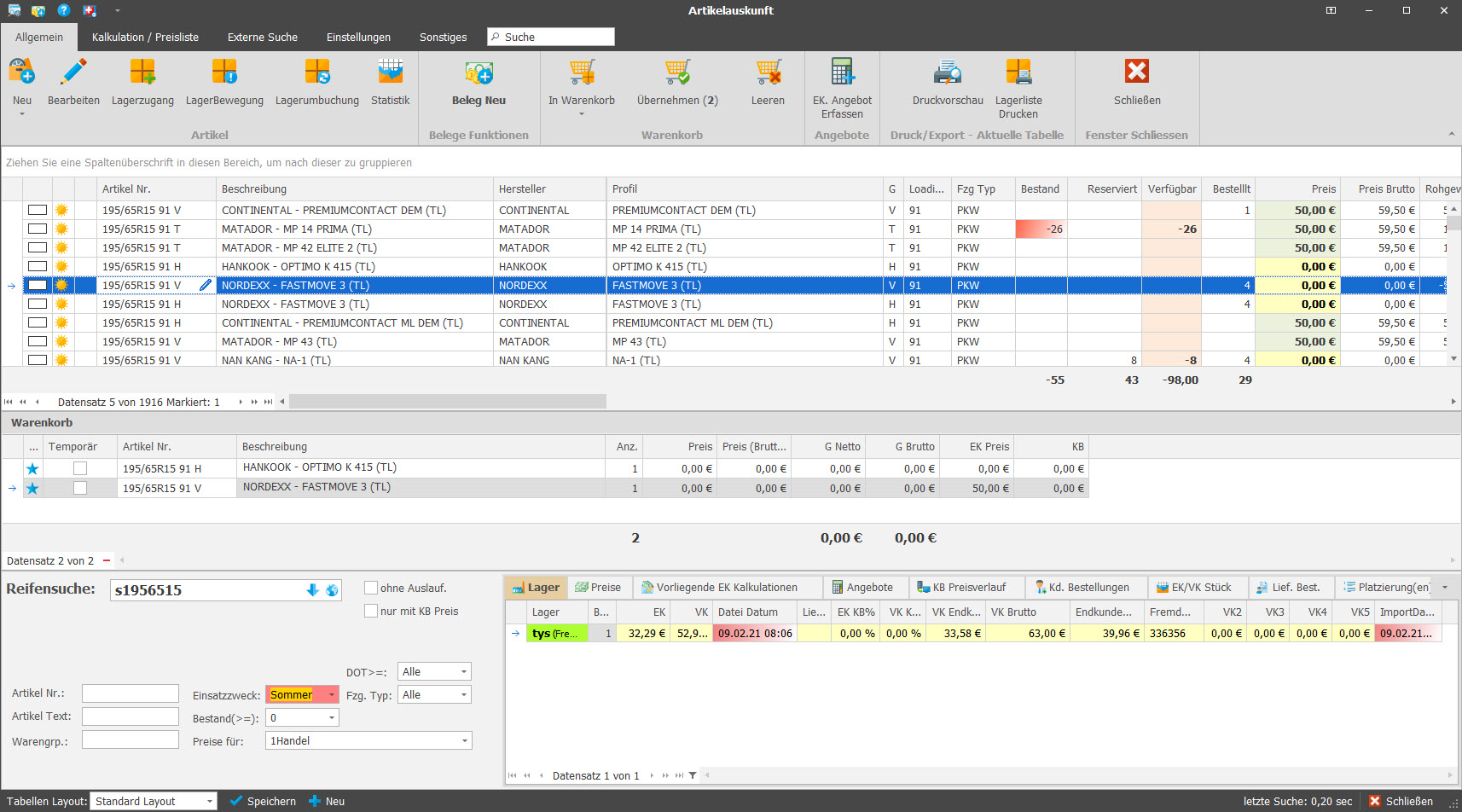Empty cart with Leeren
Image resolution: width=1462 pixels, height=812 pixels.
(768, 72)
